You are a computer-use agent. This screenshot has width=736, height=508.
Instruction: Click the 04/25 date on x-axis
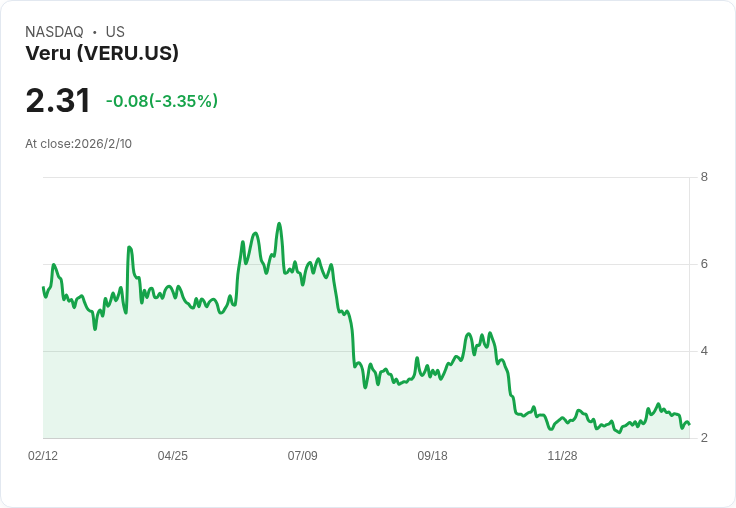point(173,456)
